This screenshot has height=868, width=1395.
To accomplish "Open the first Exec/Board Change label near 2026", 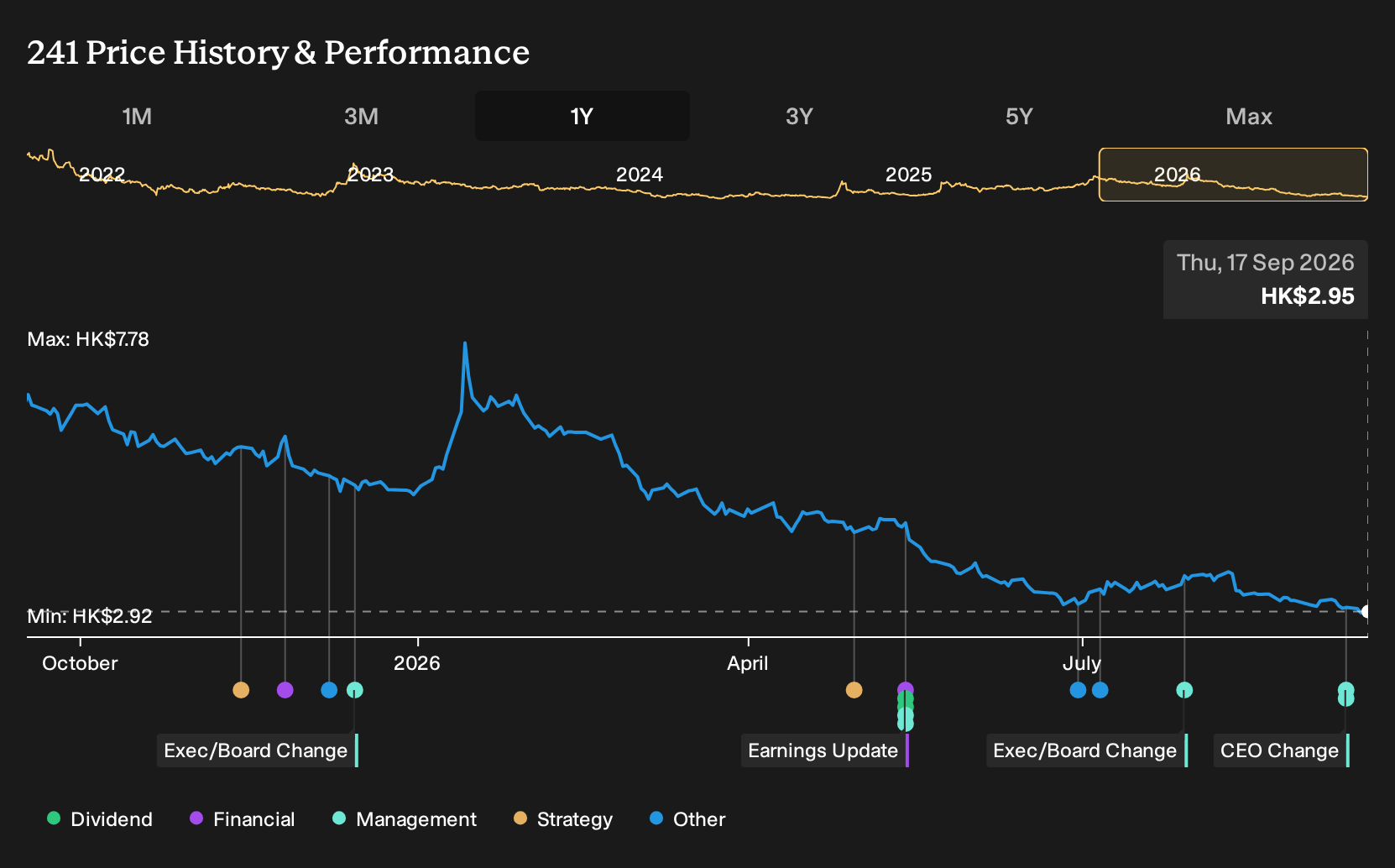I will (x=258, y=750).
